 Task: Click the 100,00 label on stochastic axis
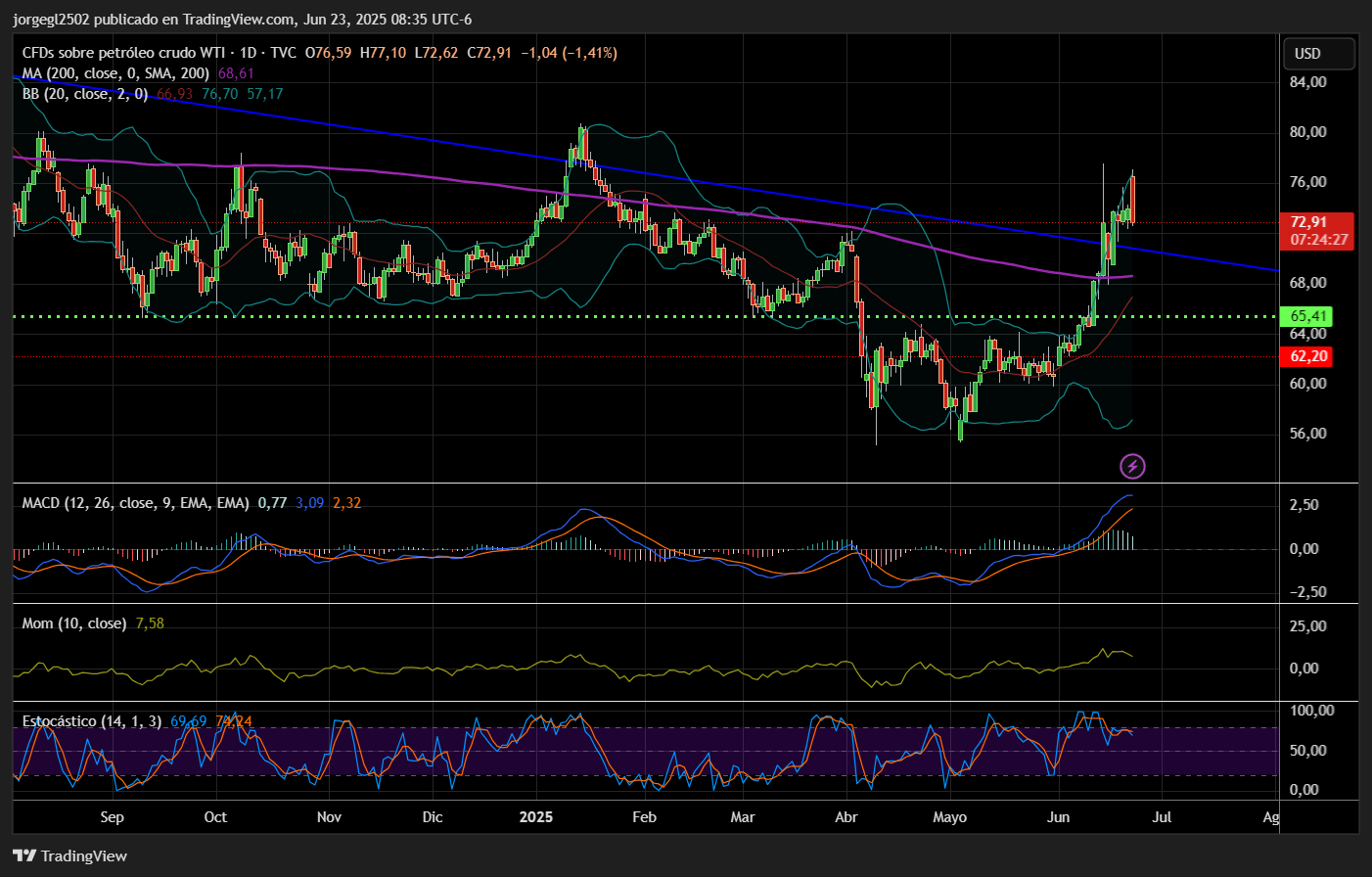pos(1311,711)
